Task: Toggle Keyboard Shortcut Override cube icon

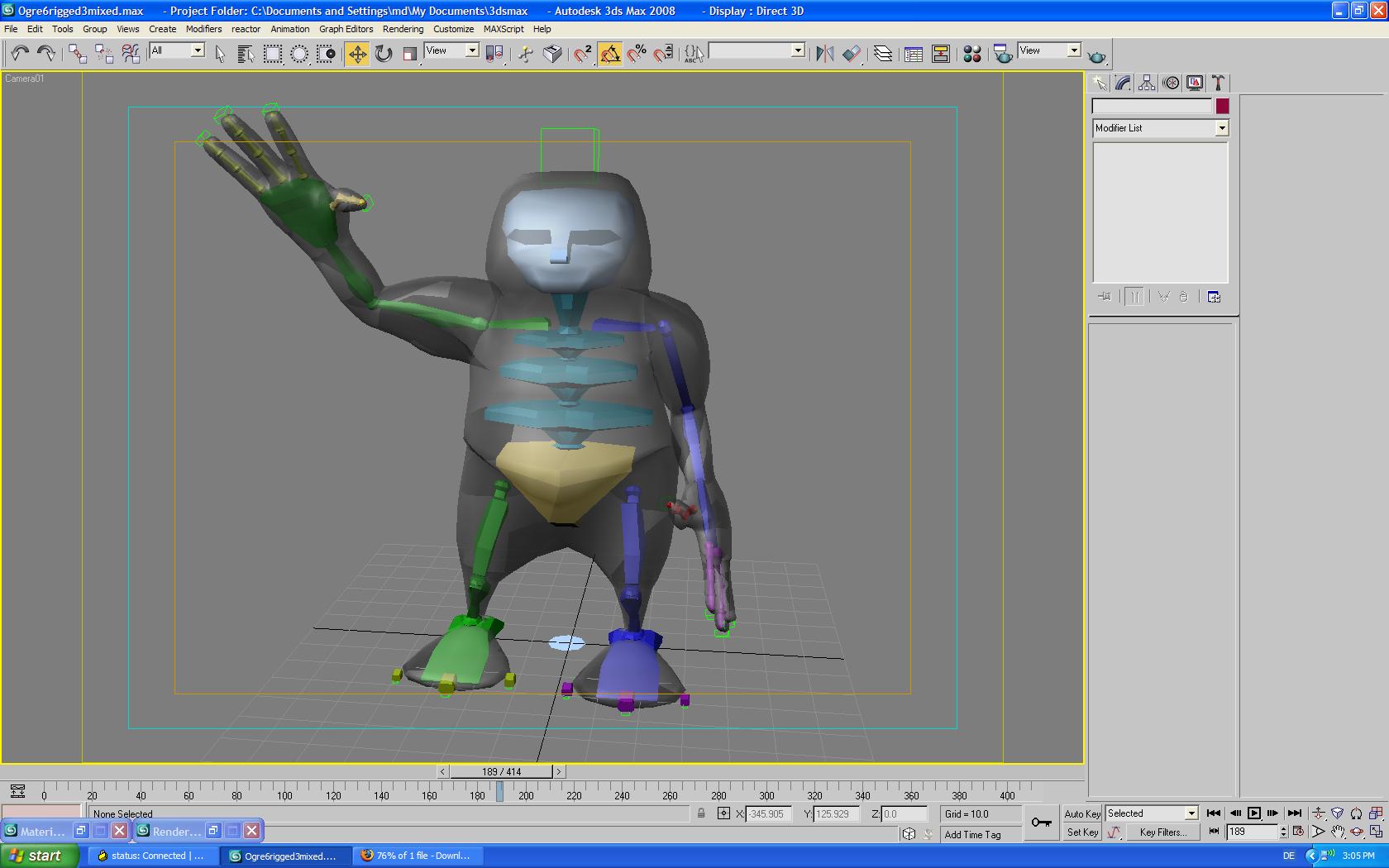Action: pyautogui.click(x=552, y=54)
